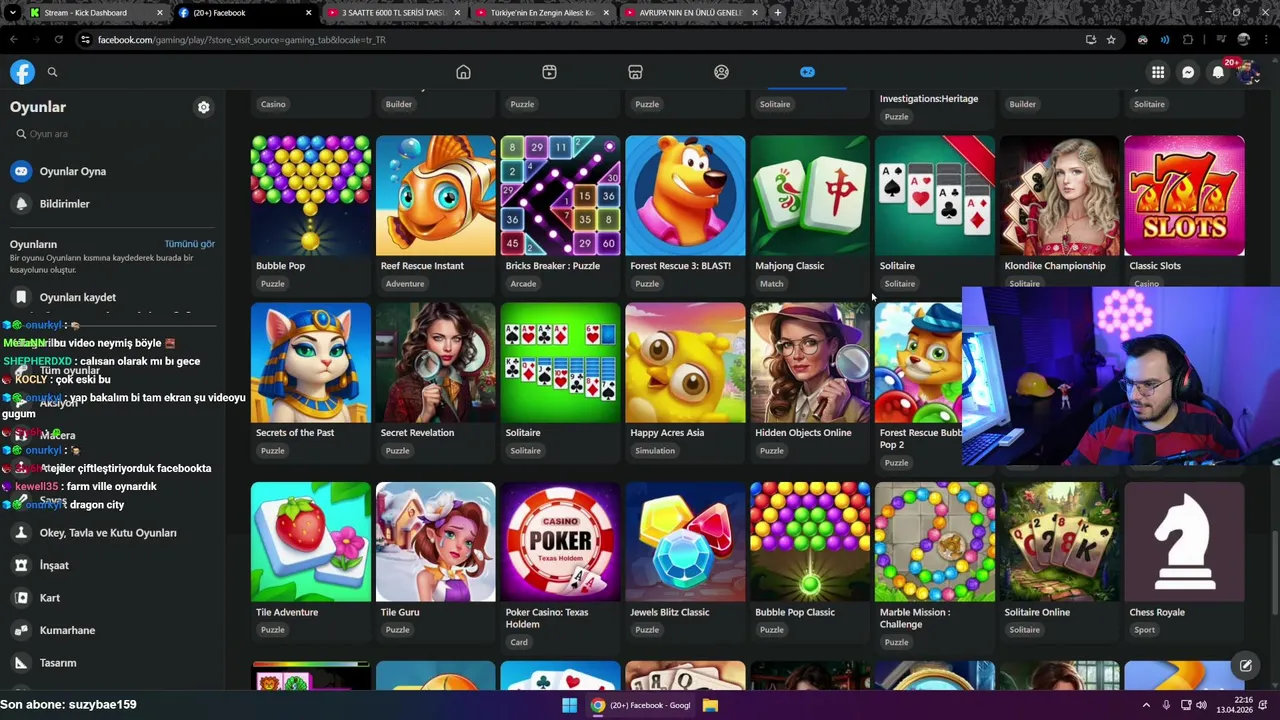The width and height of the screenshot is (1280, 720).
Task: Open the Happy Acres Asia thumbnail
Action: point(685,363)
